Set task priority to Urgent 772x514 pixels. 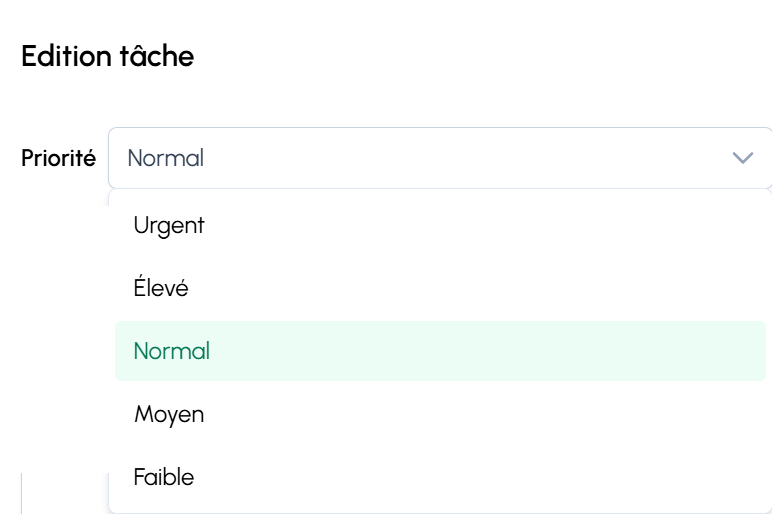coord(169,226)
